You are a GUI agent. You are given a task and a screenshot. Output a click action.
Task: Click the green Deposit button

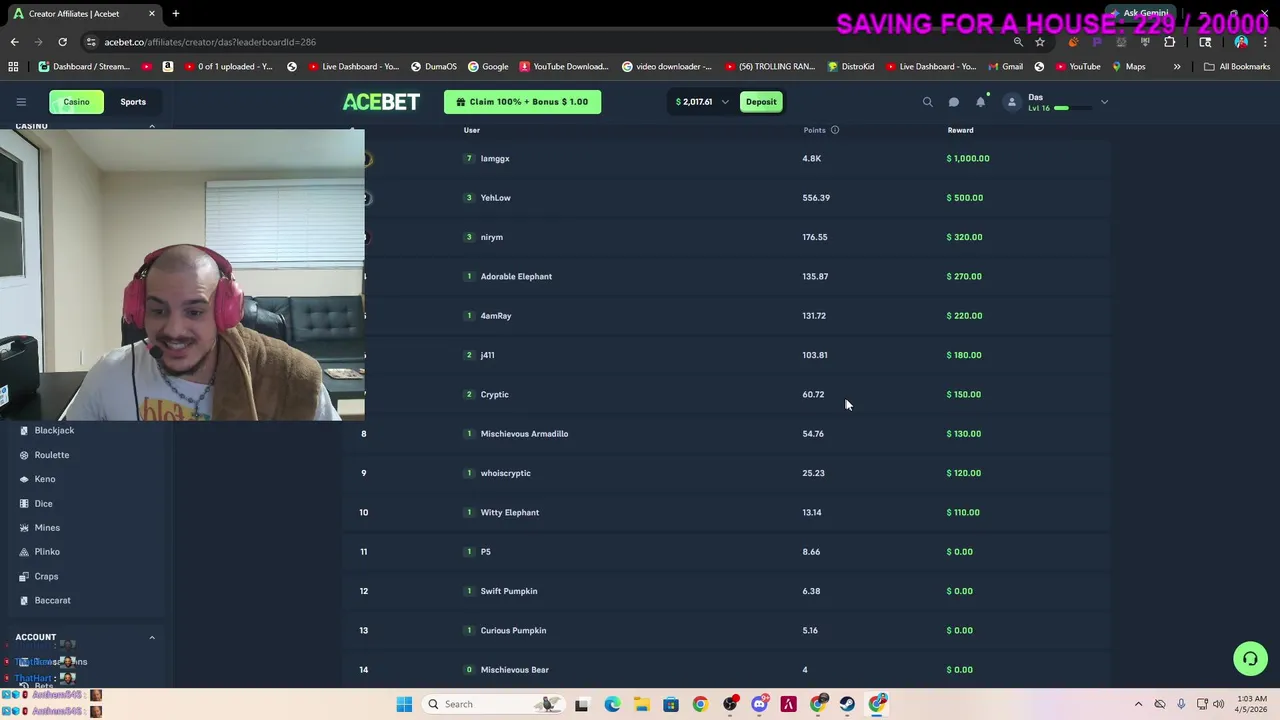tap(761, 102)
